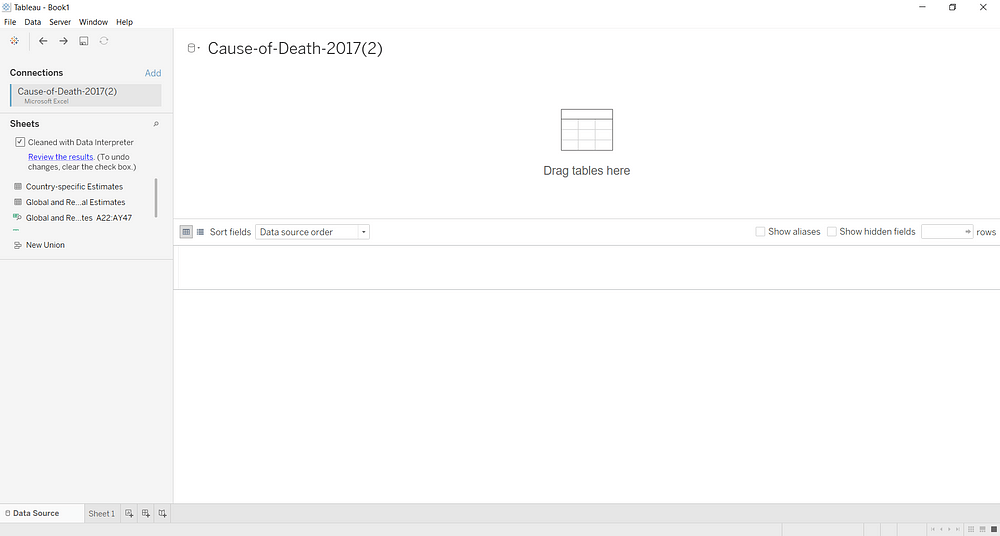
Task: Switch to the metadata list view
Action: click(x=200, y=232)
